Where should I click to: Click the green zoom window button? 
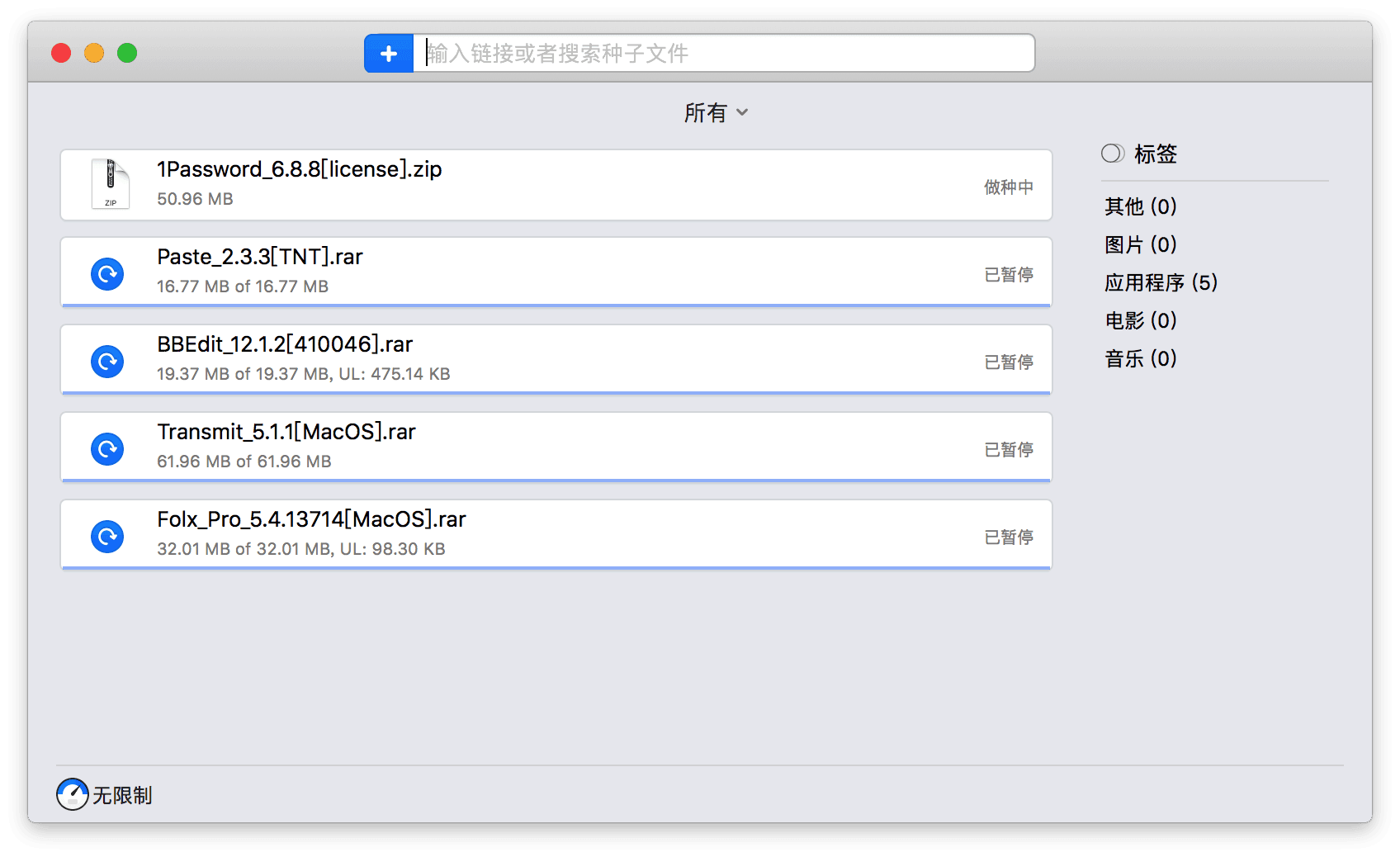click(x=127, y=53)
